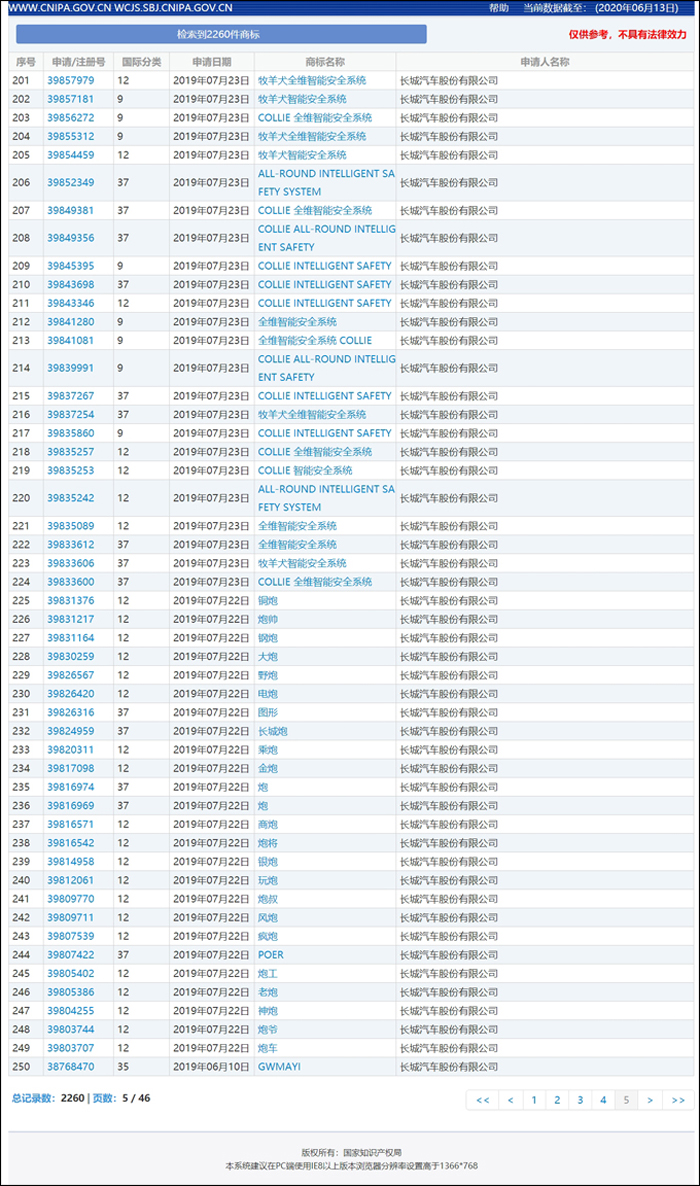Image resolution: width=700 pixels, height=1186 pixels.
Task: Open trademark 炮帅 link
Action: click(x=268, y=619)
